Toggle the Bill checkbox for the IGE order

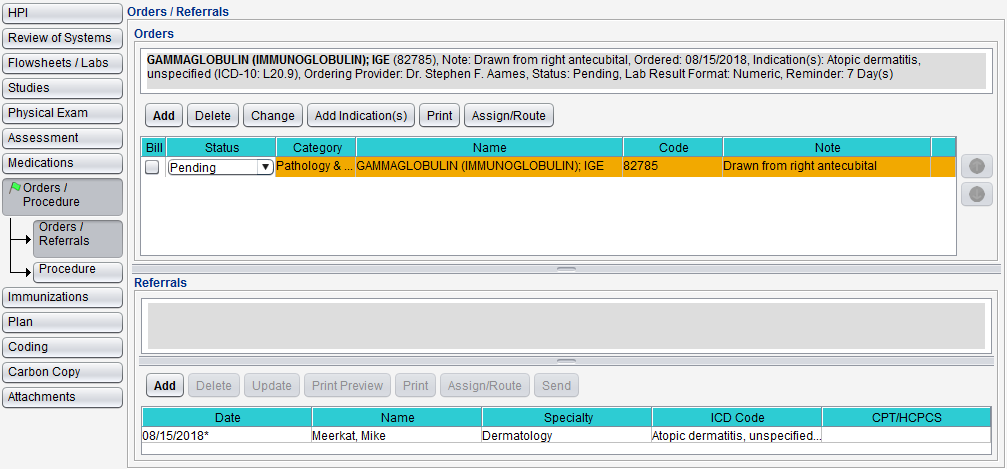point(152,167)
